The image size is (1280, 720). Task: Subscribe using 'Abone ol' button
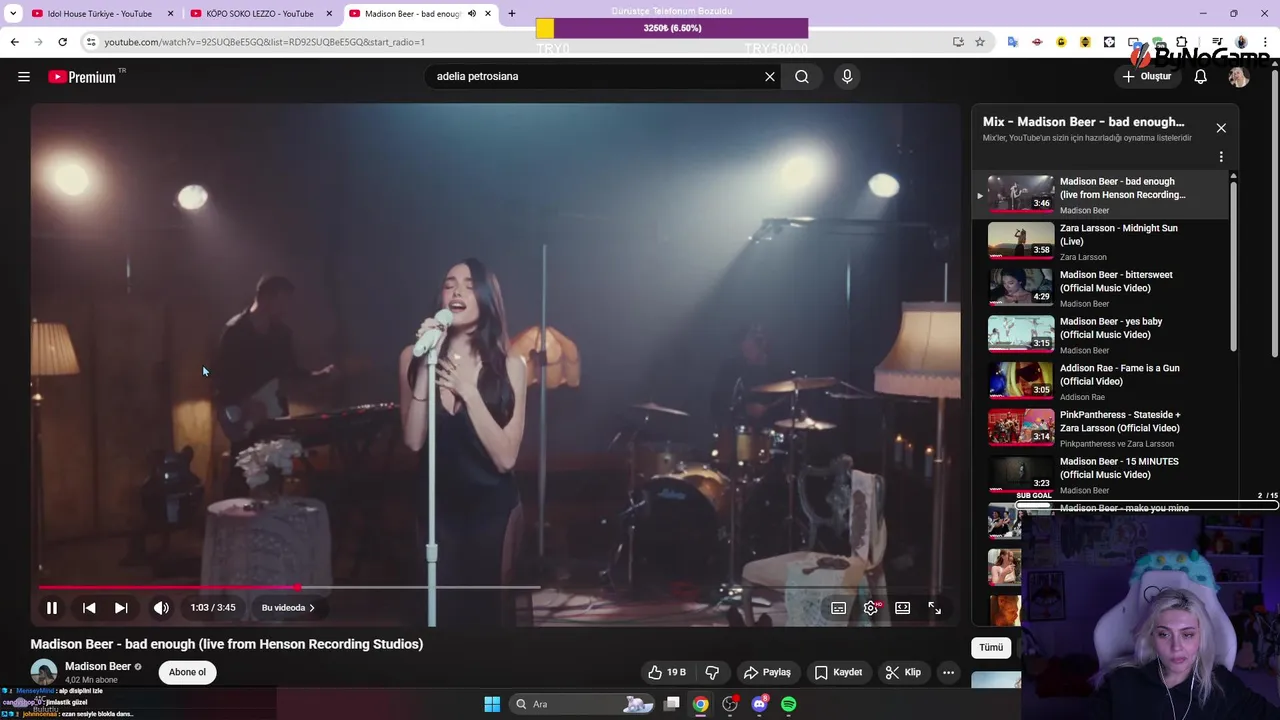coord(188,672)
